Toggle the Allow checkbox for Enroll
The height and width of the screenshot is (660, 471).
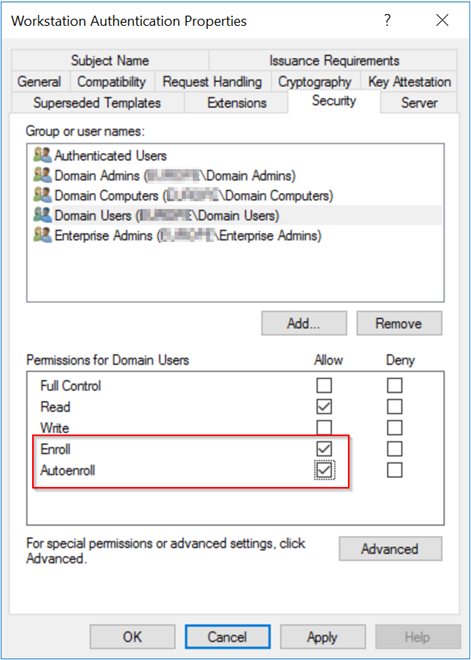point(324,449)
